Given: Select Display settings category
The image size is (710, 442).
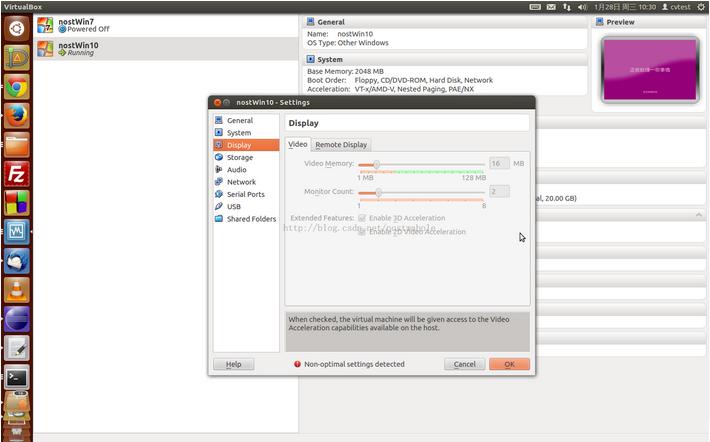Looking at the screenshot, I should pyautogui.click(x=246, y=145).
